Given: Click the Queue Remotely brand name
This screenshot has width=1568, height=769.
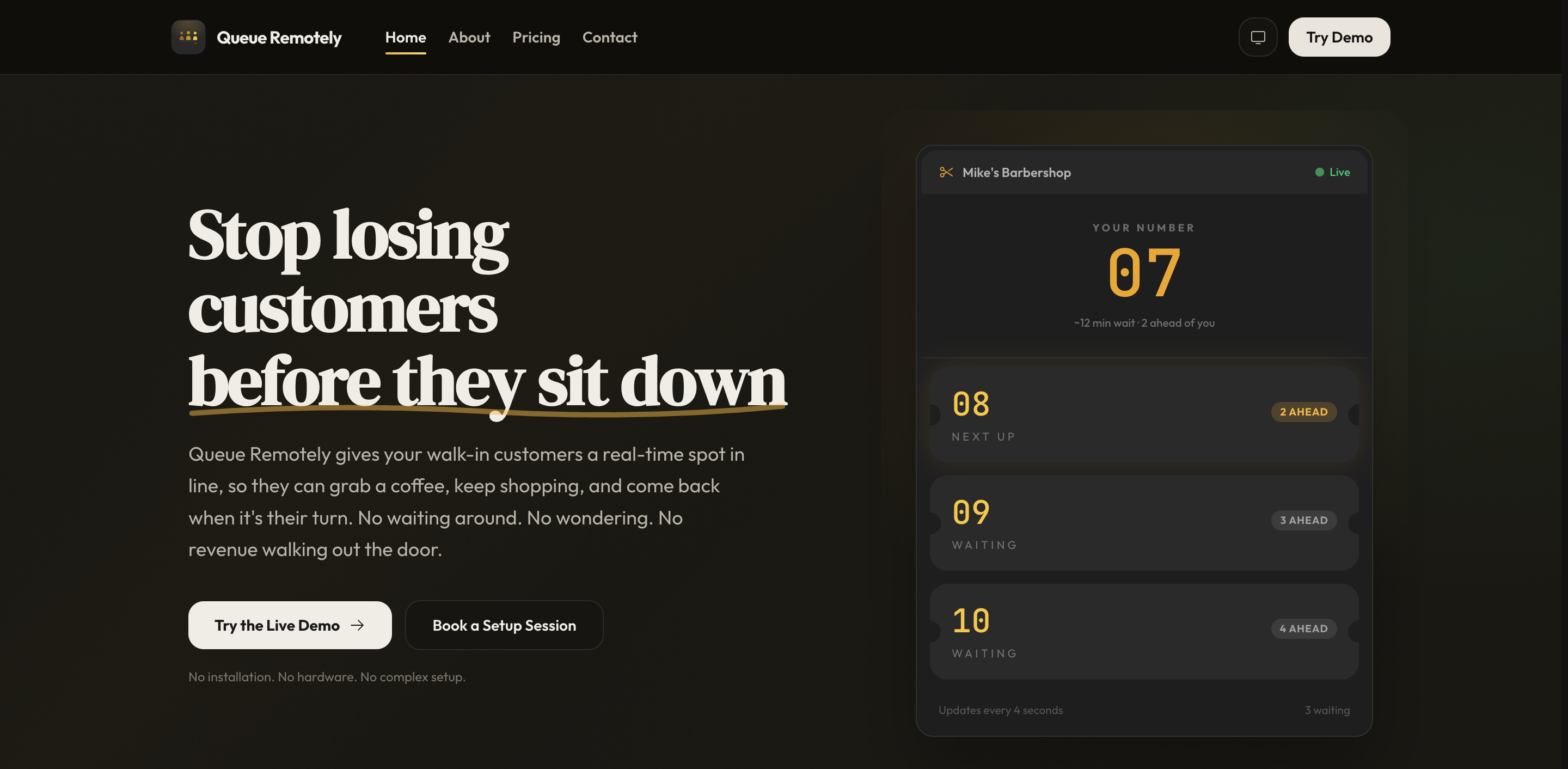Looking at the screenshot, I should pyautogui.click(x=279, y=38).
